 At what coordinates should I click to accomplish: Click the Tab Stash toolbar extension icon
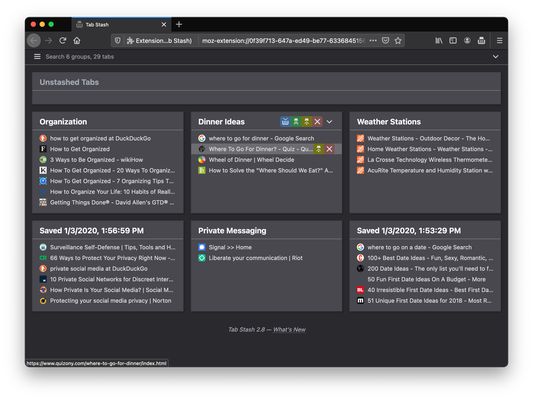pos(481,40)
